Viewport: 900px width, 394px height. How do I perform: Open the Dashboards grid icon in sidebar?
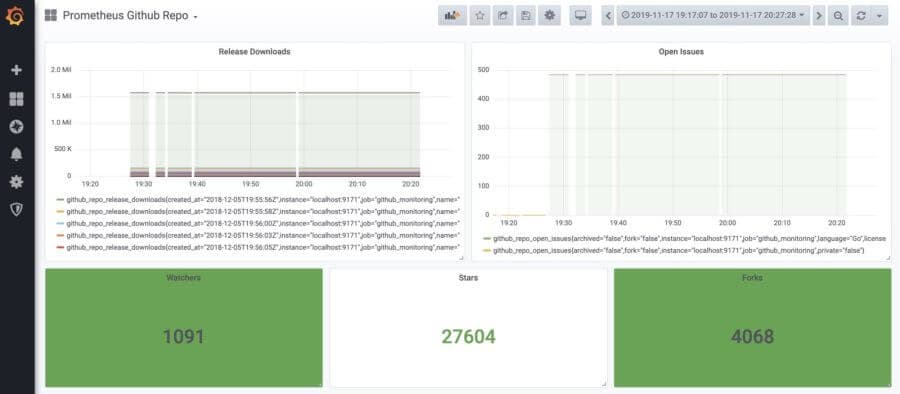tap(16, 99)
